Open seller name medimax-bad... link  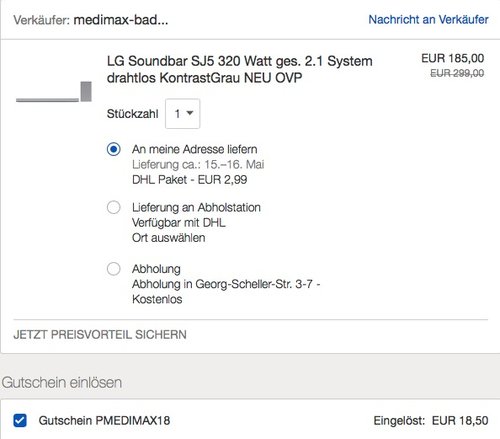pyautogui.click(x=121, y=20)
